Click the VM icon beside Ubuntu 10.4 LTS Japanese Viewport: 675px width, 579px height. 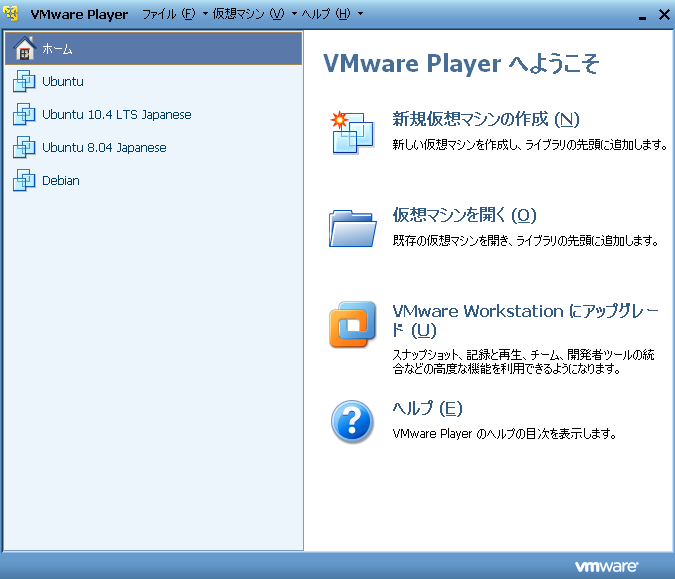point(24,114)
